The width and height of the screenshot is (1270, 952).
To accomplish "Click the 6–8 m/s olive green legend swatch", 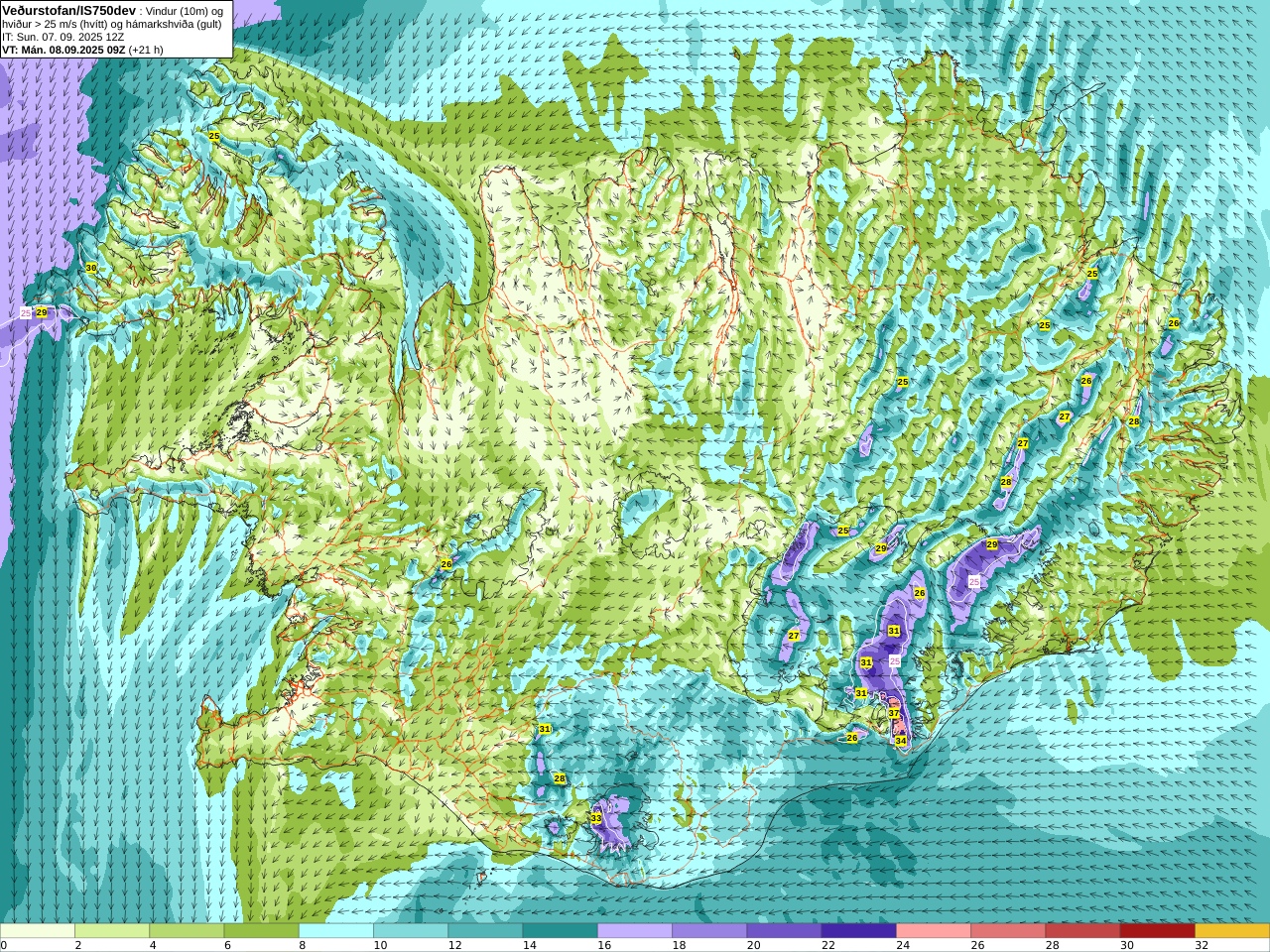I will (261, 931).
